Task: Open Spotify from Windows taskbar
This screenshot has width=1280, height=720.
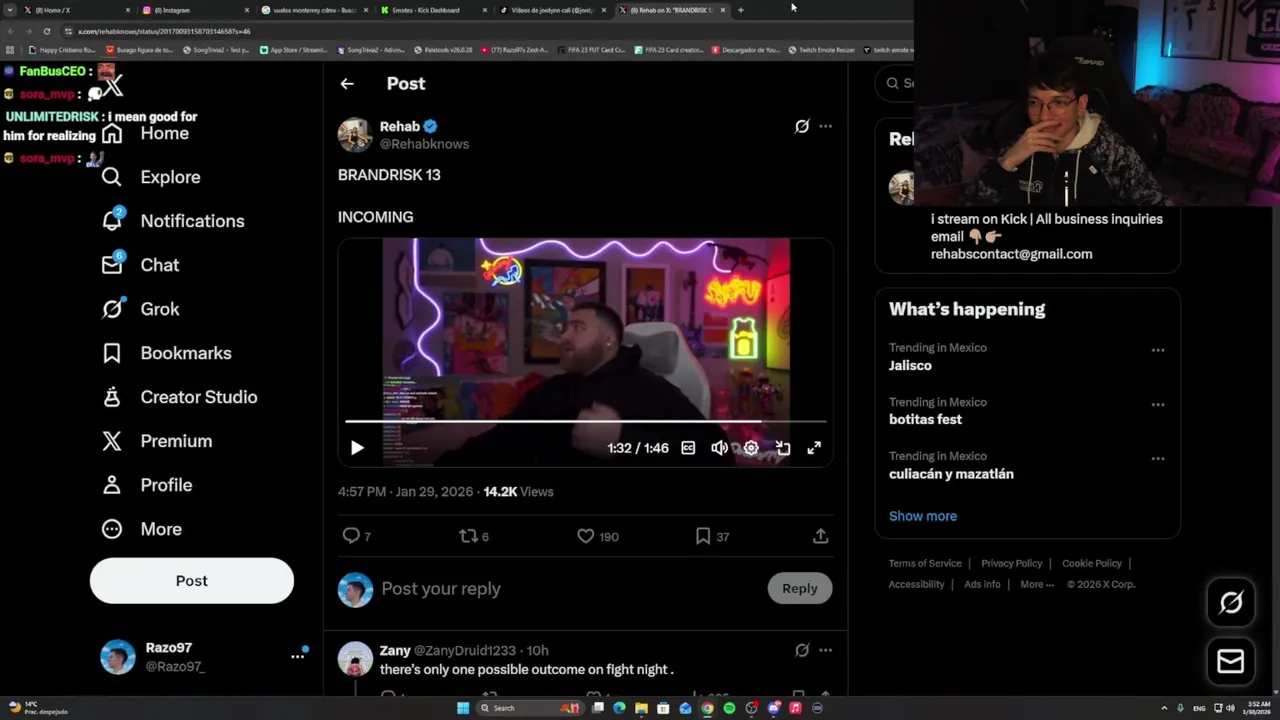Action: (729, 708)
